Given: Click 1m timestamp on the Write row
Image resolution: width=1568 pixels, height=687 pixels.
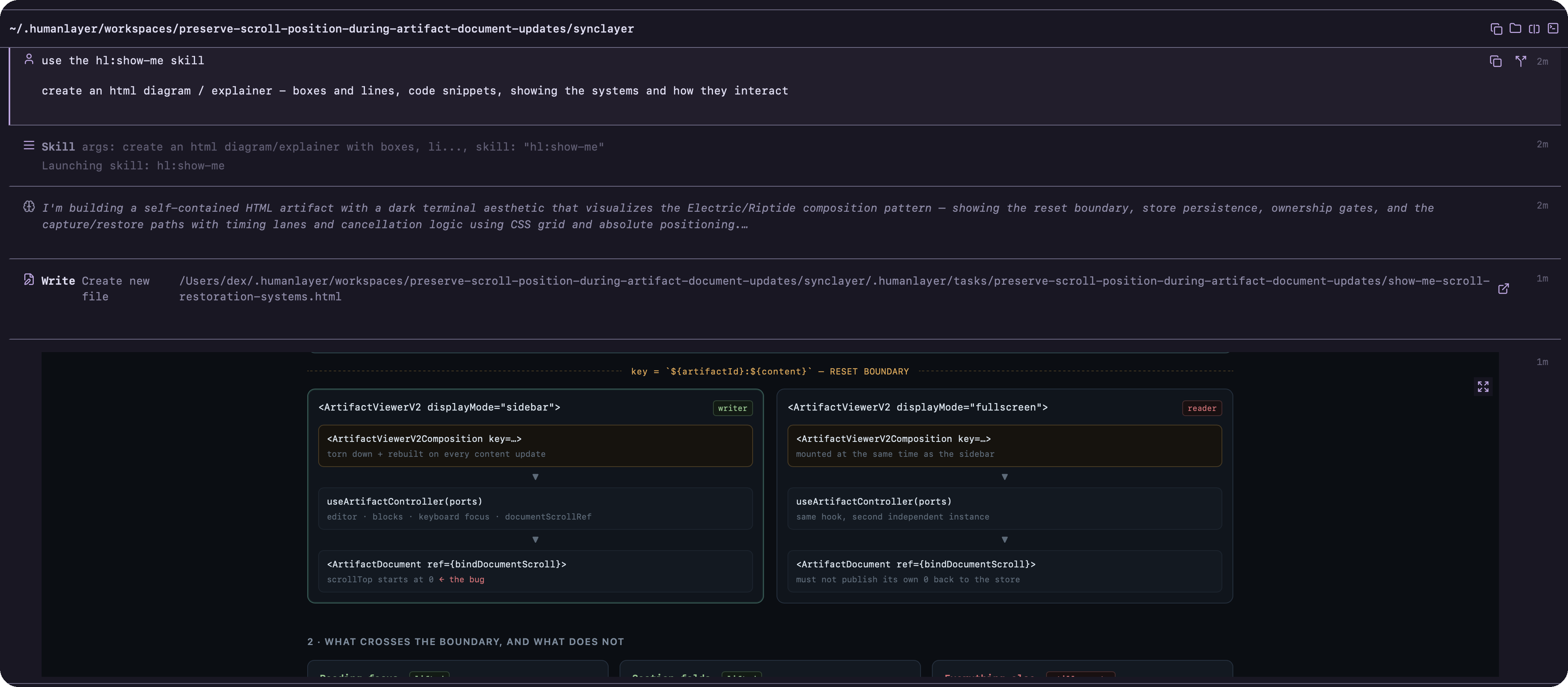Looking at the screenshot, I should point(1542,278).
